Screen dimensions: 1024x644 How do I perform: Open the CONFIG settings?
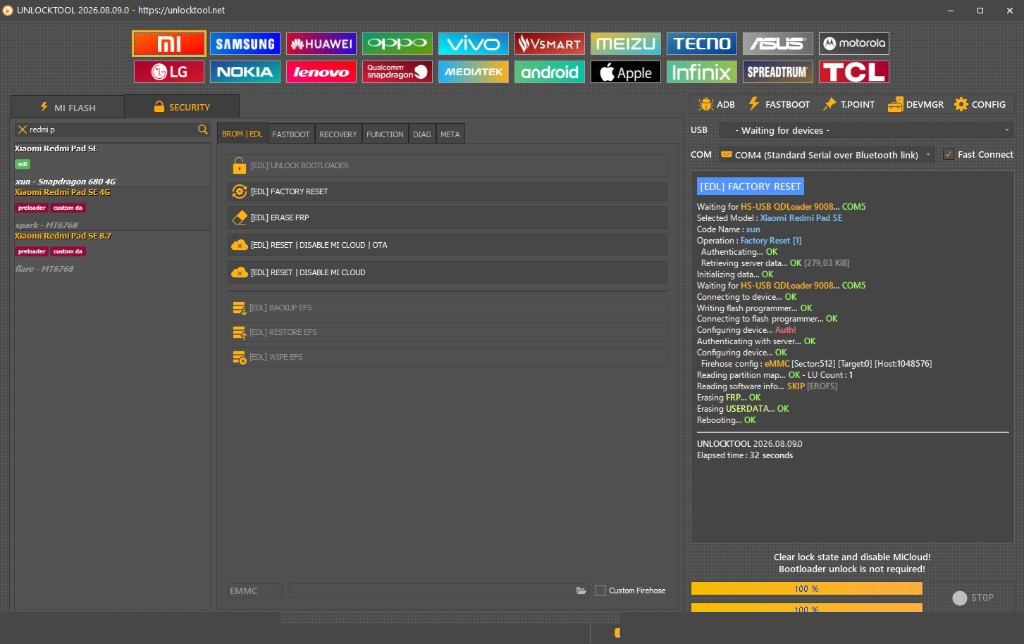tap(980, 105)
